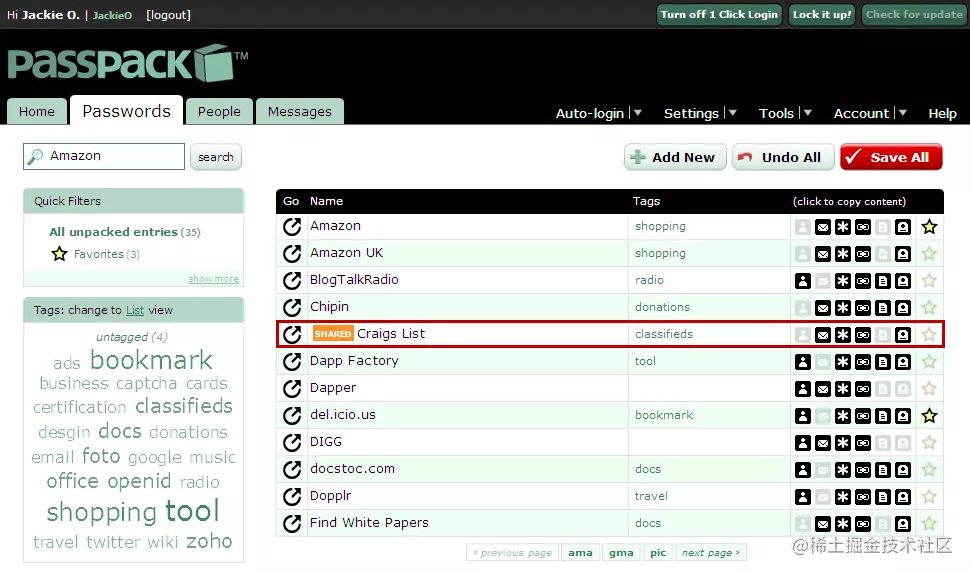Image resolution: width=970 pixels, height=573 pixels.
Task: Copy Dapper link using chain icon
Action: pos(863,389)
